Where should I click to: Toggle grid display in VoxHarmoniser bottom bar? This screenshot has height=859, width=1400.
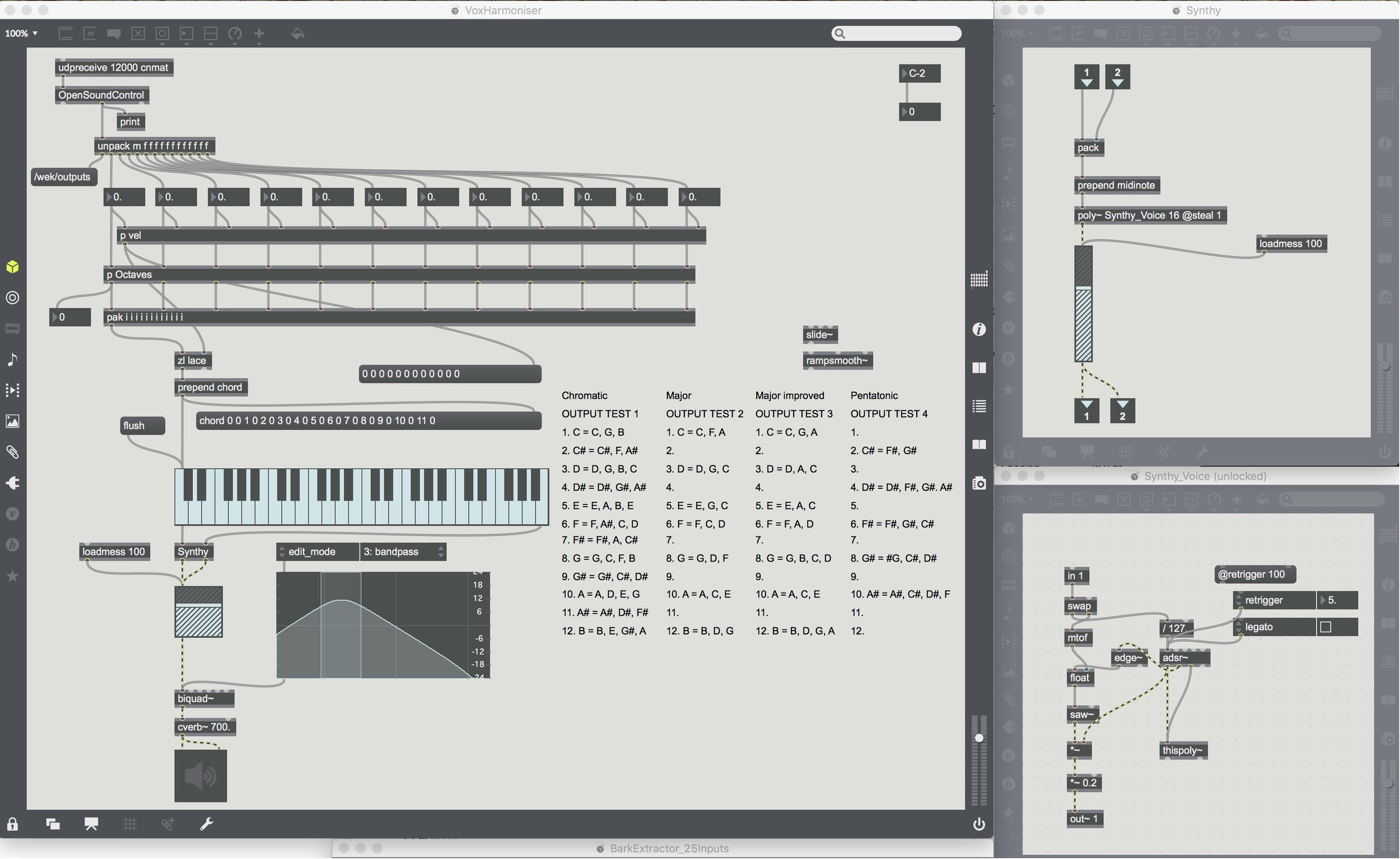tap(129, 824)
